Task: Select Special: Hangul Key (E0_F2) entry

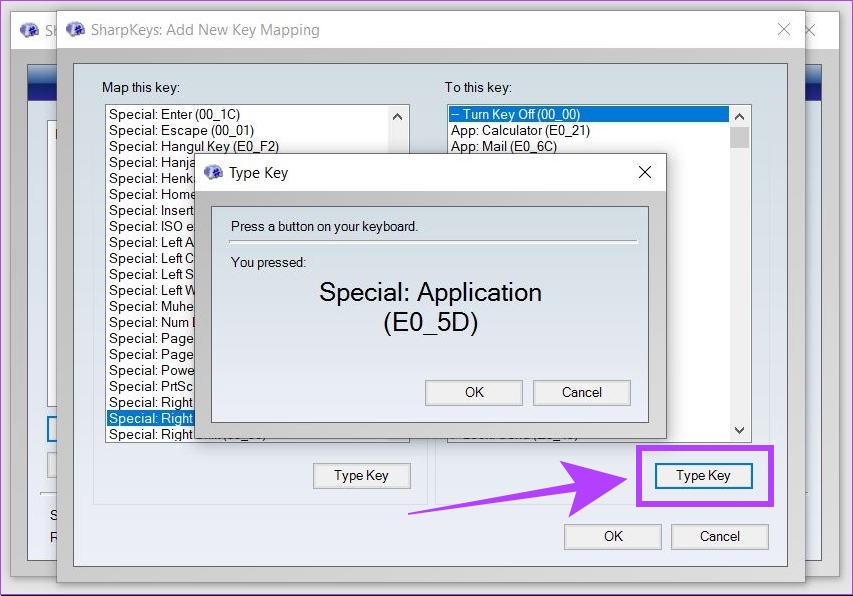Action: 248,146
